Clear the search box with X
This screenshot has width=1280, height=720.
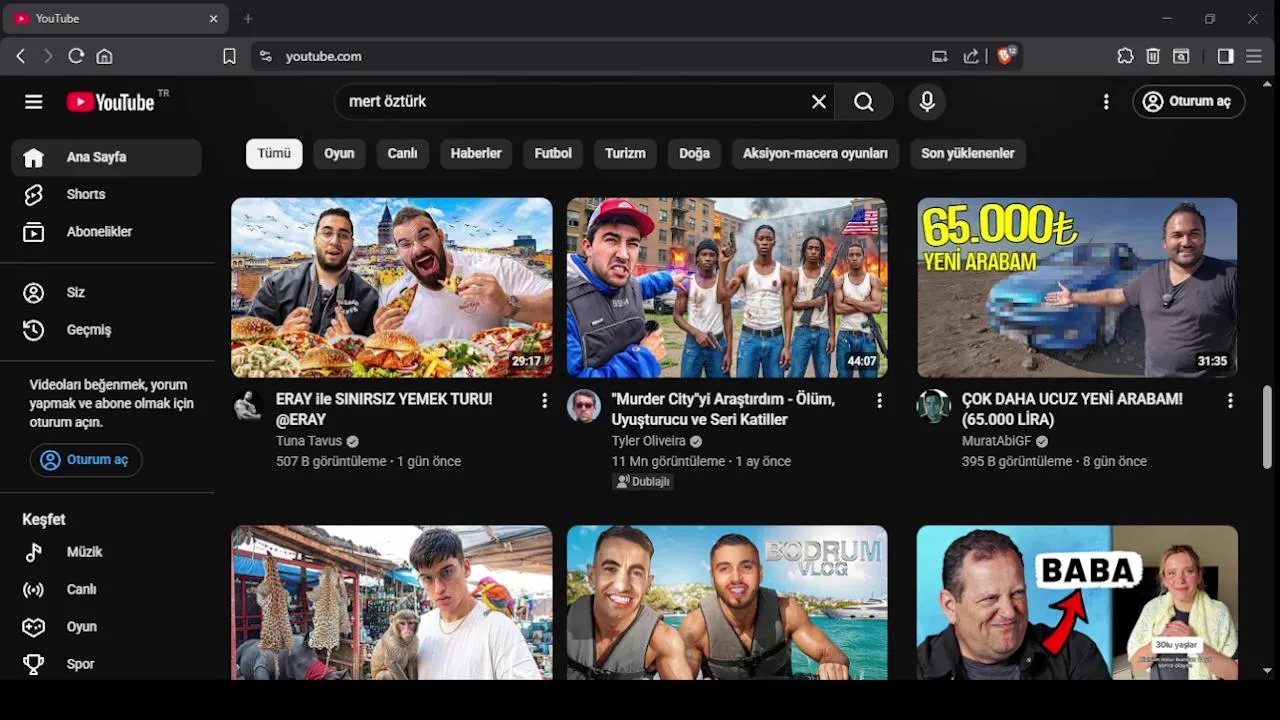(819, 102)
